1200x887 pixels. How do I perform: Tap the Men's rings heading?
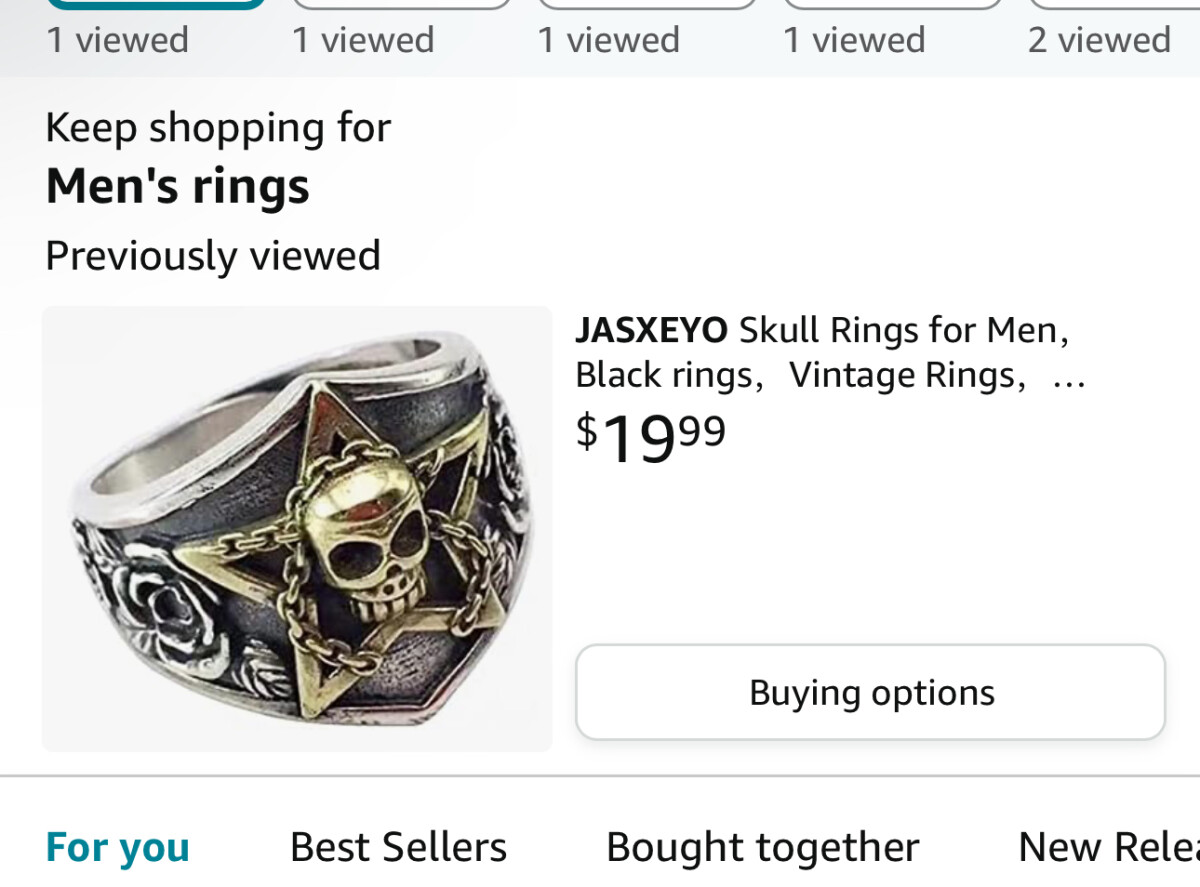pos(178,186)
